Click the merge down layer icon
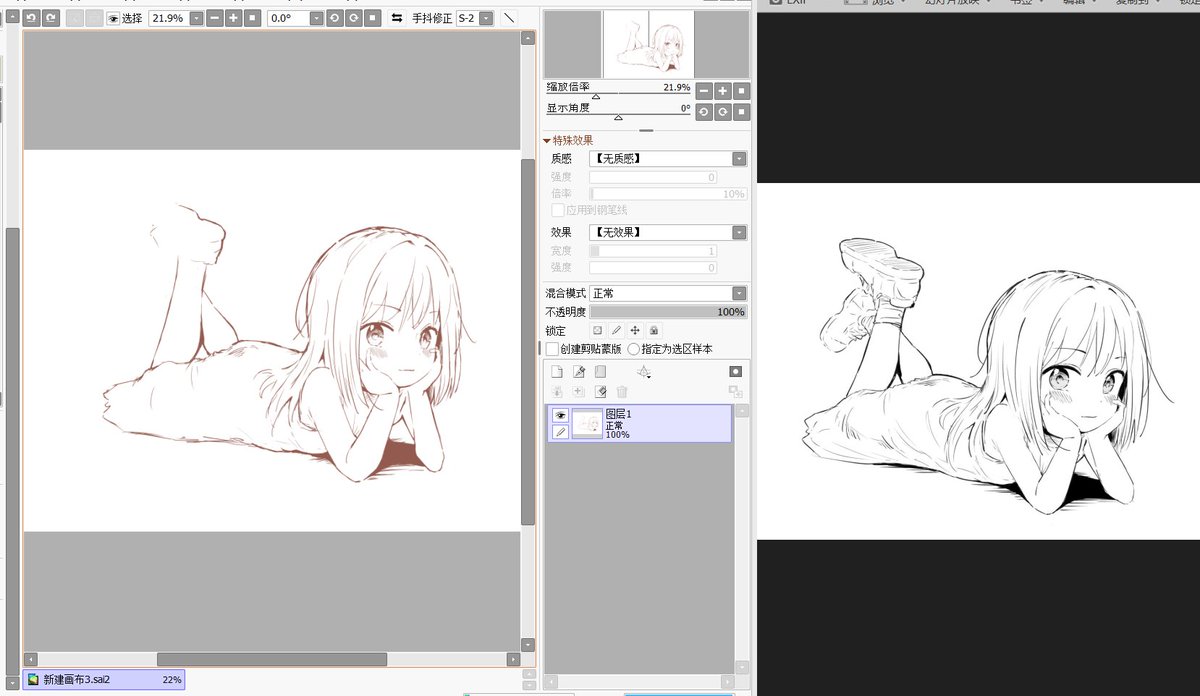1200x696 pixels. (x=579, y=392)
